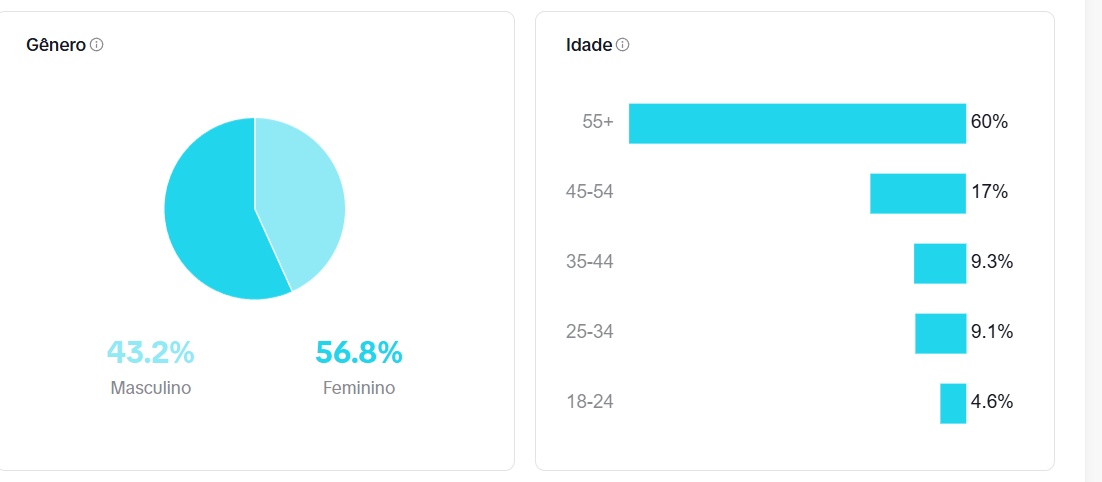1102x482 pixels.
Task: Click the 56.8% Feminino percentage
Action: pyautogui.click(x=359, y=353)
